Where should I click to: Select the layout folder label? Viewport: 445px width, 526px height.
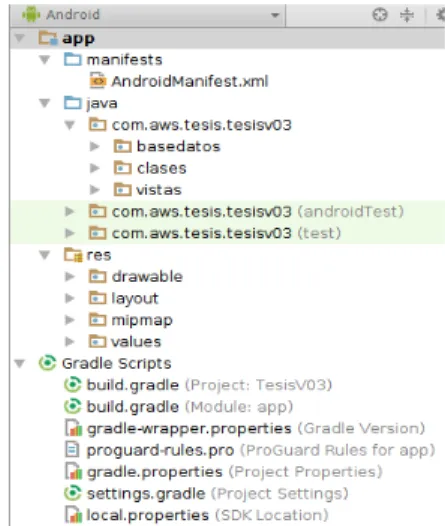(135, 299)
